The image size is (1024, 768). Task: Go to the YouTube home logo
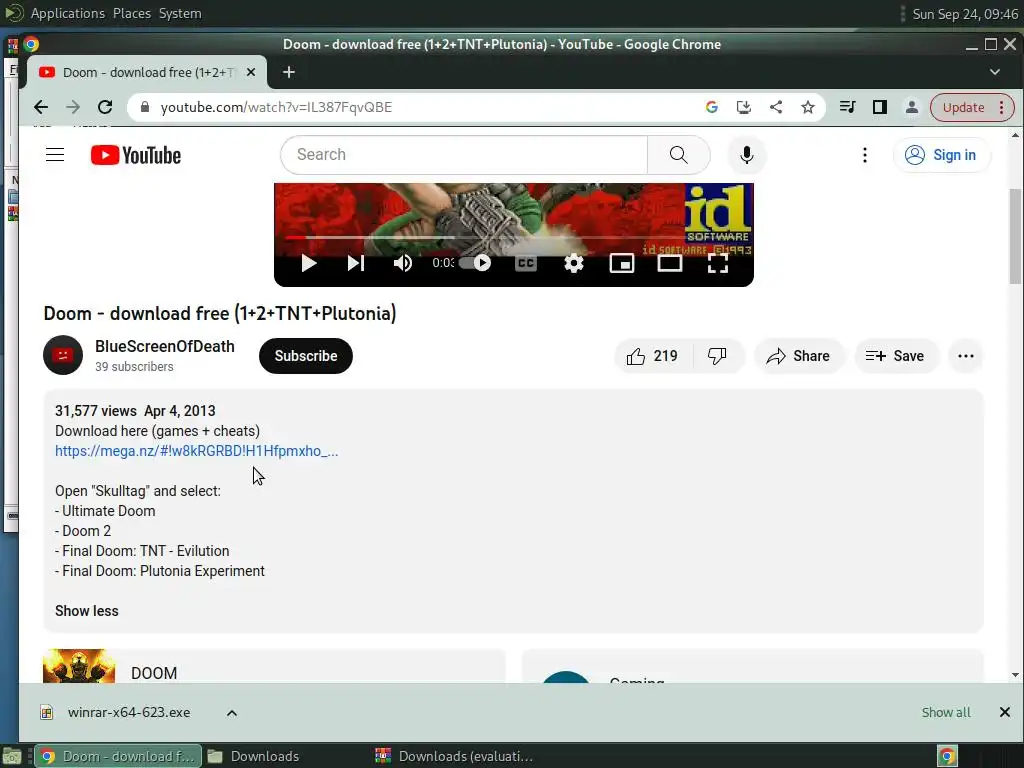click(136, 155)
